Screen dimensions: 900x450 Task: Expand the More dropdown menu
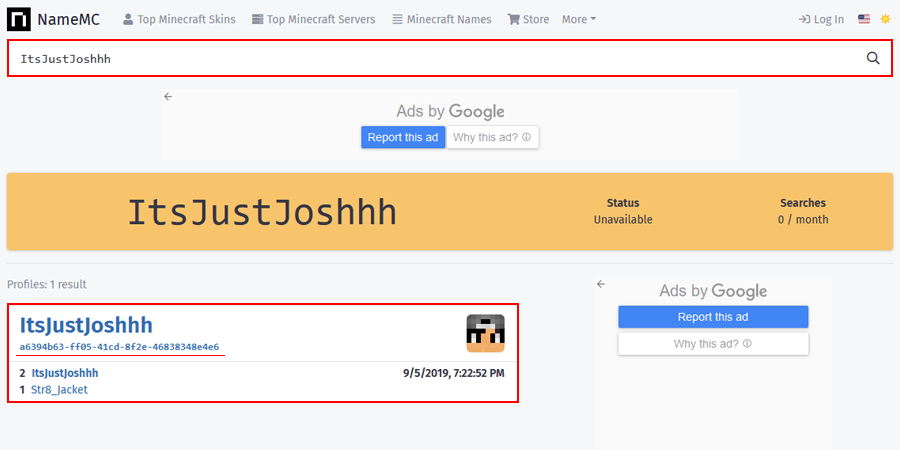coord(579,20)
